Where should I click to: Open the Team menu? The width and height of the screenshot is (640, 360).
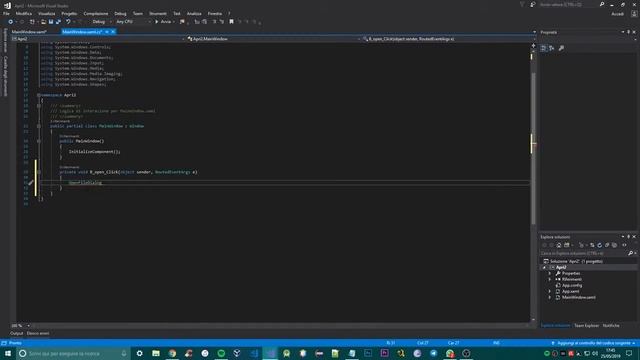138,13
